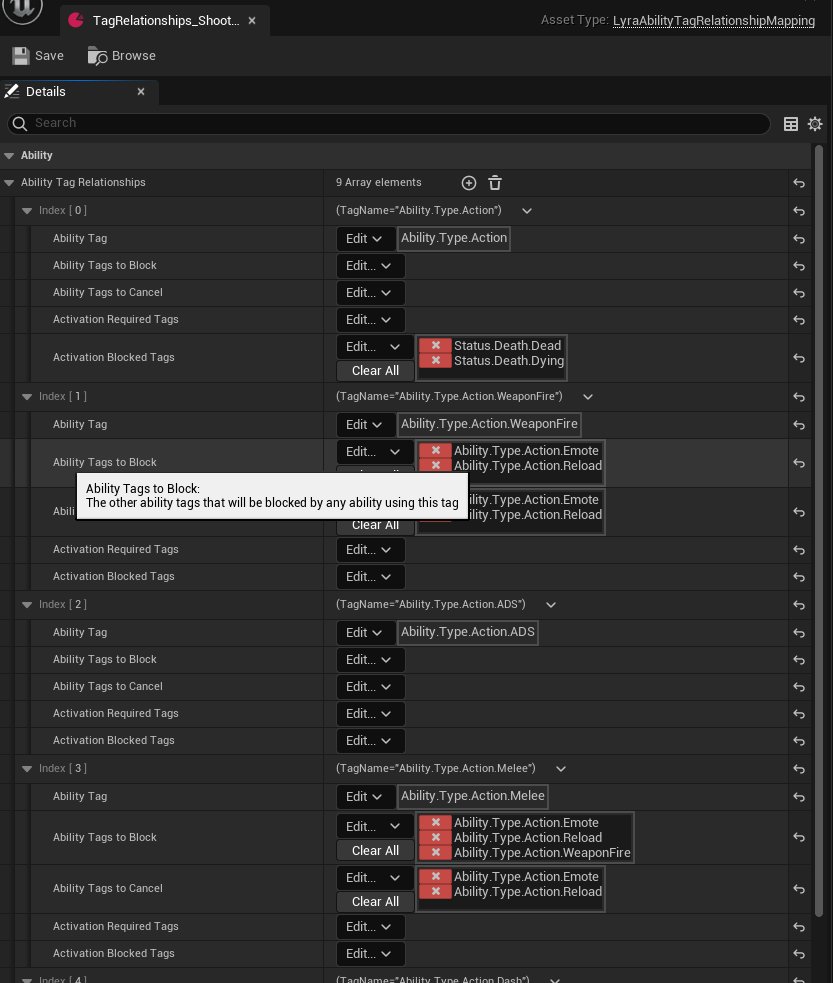Close the TagRelationships_Shoot asset tab
This screenshot has height=983, width=833.
click(252, 21)
